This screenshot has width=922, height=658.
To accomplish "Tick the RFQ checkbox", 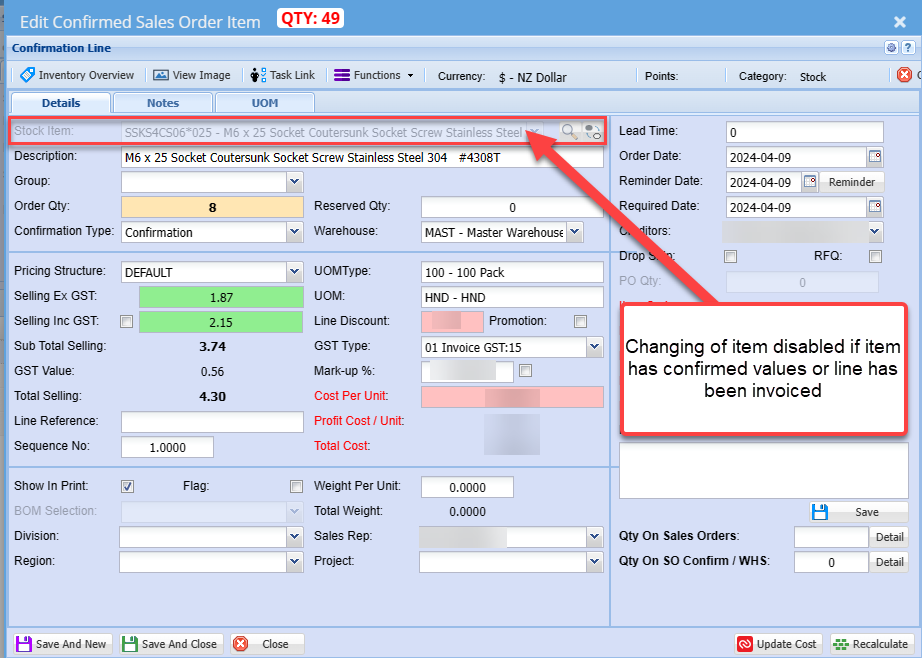I will [875, 257].
